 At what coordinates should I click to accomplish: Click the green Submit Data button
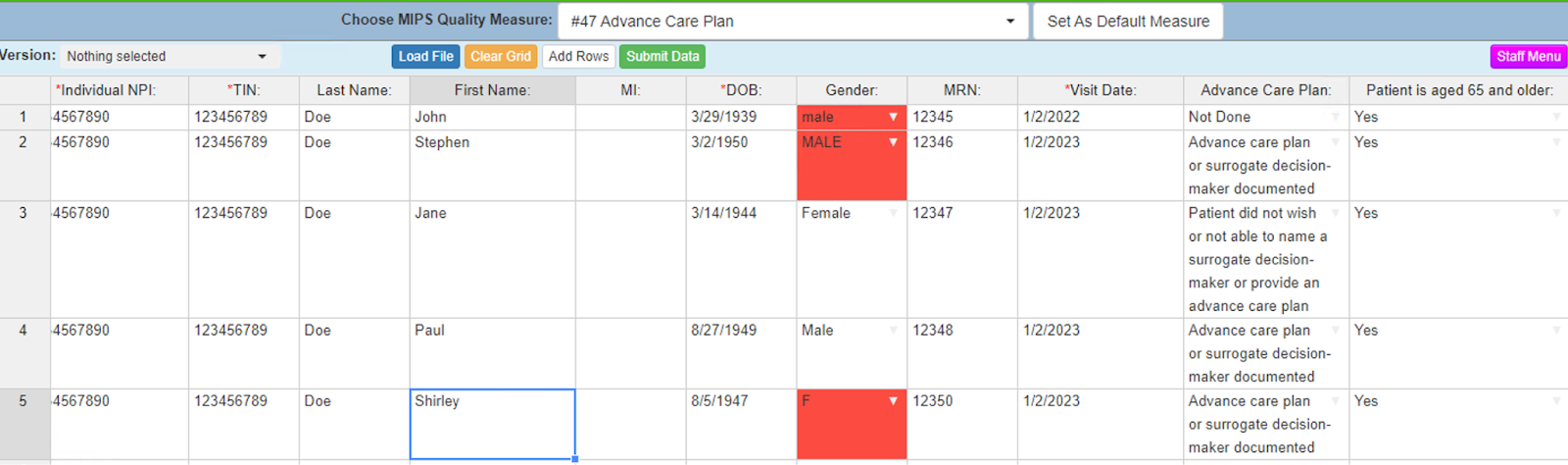(662, 57)
